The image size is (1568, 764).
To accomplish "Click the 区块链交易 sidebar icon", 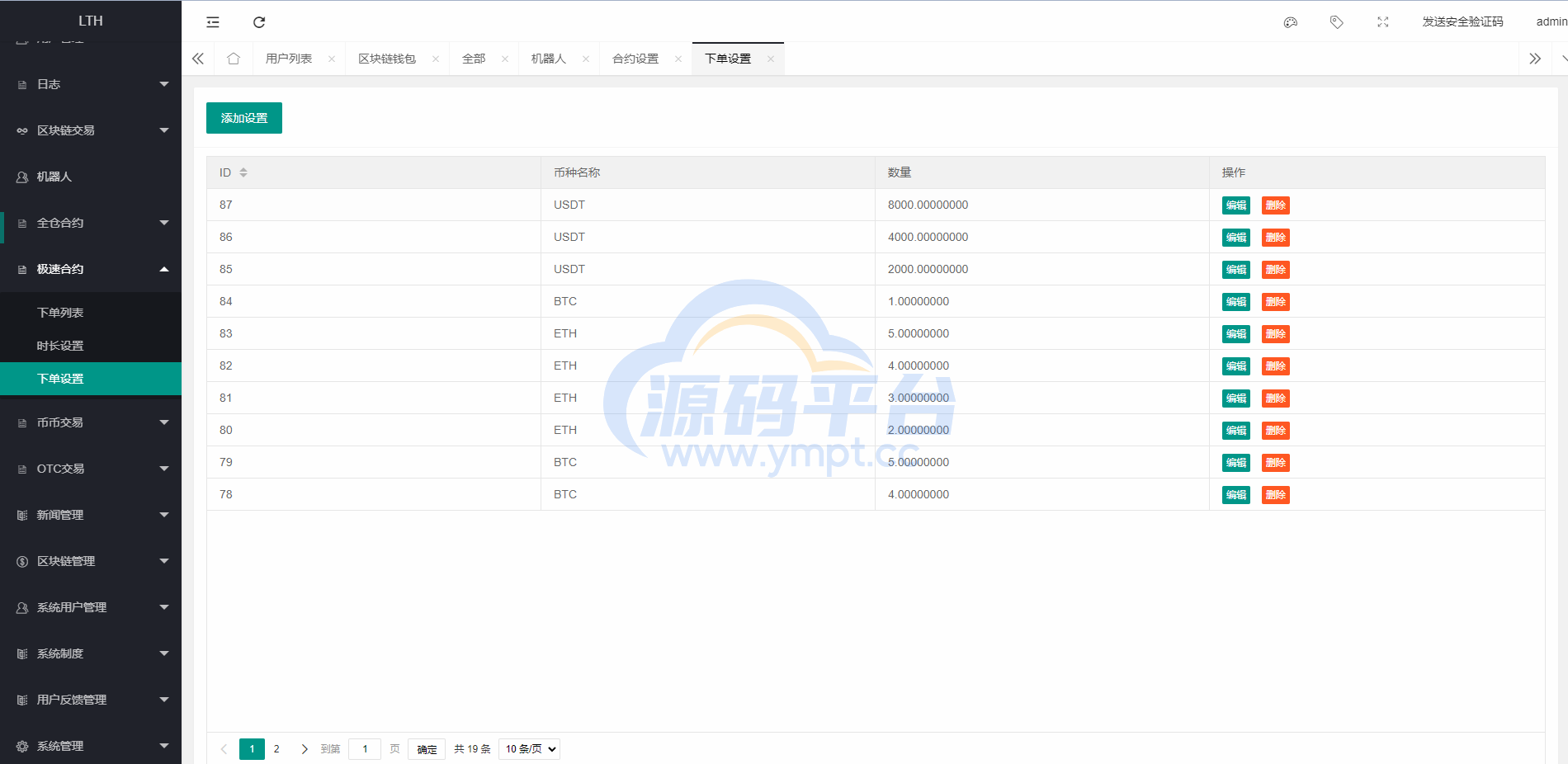I will point(22,131).
